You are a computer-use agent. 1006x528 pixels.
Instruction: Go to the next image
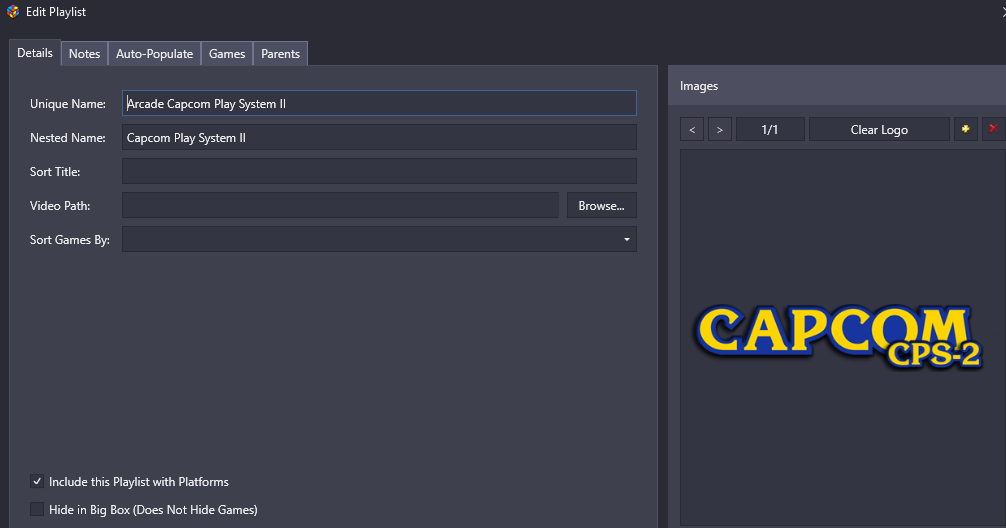(x=719, y=129)
